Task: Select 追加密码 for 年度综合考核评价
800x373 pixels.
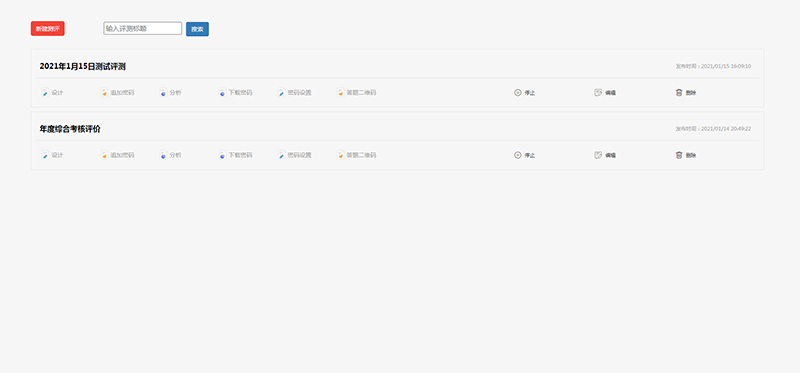Action: (x=117, y=155)
